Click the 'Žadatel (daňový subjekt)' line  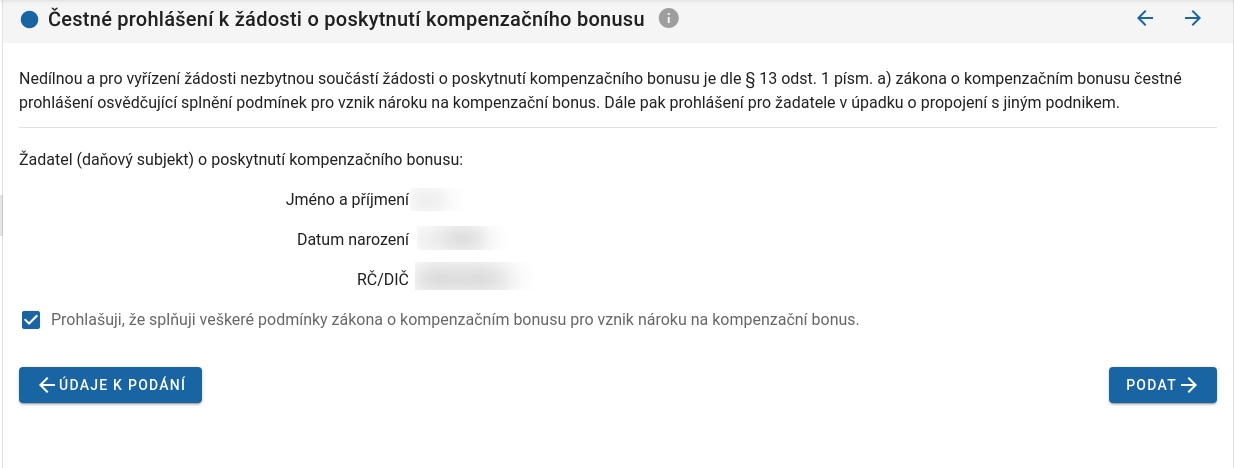pos(240,158)
